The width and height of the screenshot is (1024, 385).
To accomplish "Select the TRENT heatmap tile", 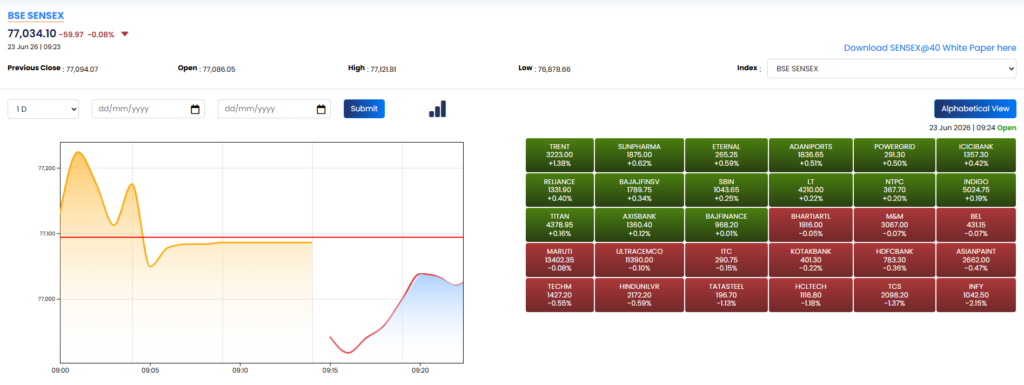I will (x=560, y=155).
